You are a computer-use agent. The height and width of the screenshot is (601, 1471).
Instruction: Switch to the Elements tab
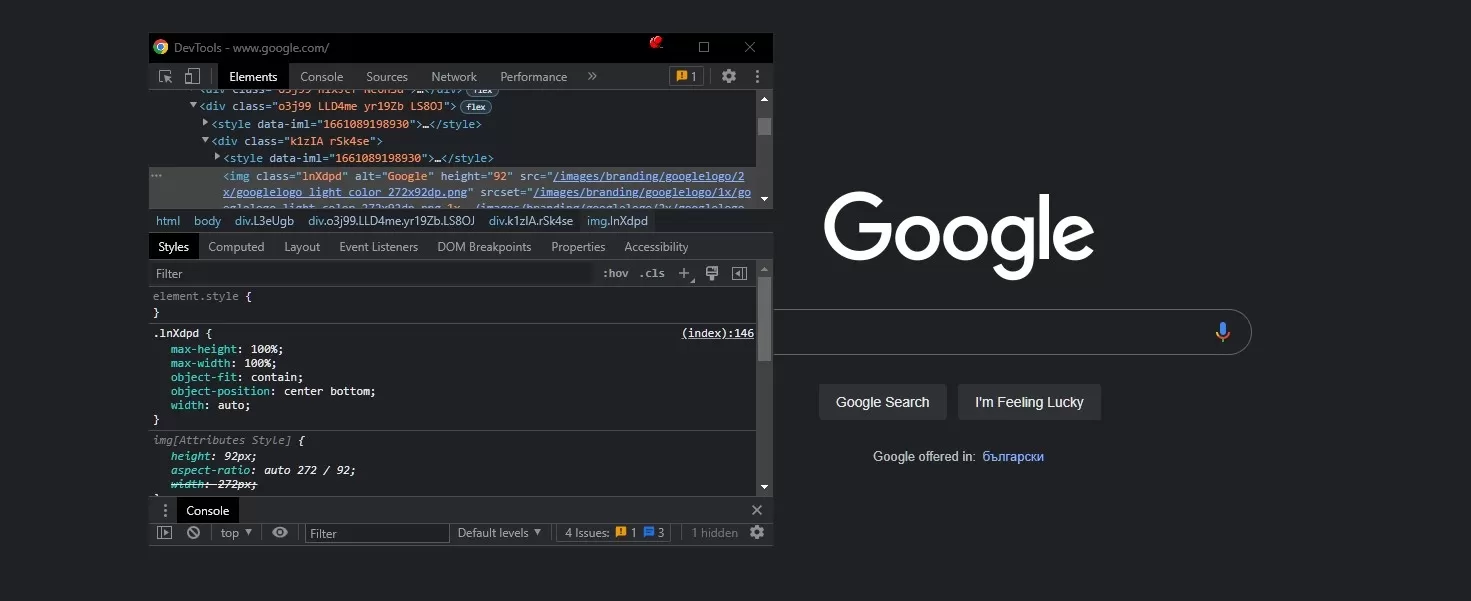click(253, 76)
